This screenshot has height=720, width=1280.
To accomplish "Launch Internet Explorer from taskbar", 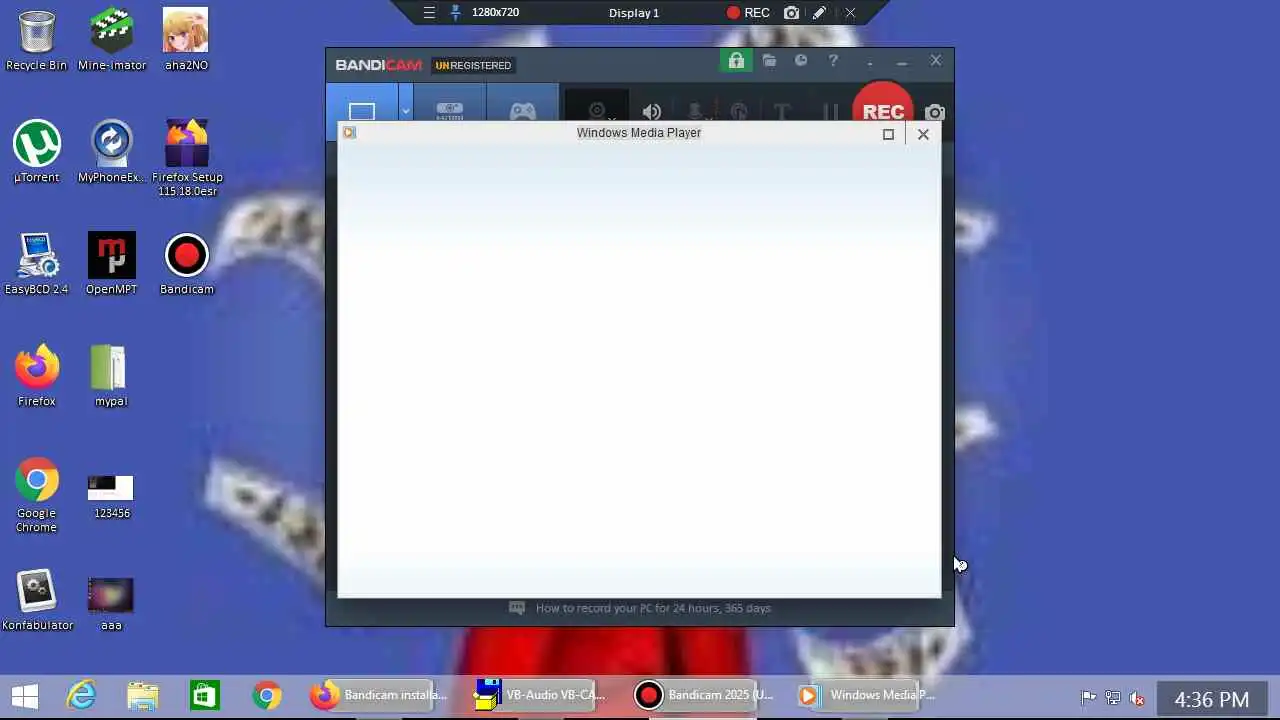I will [x=81, y=695].
